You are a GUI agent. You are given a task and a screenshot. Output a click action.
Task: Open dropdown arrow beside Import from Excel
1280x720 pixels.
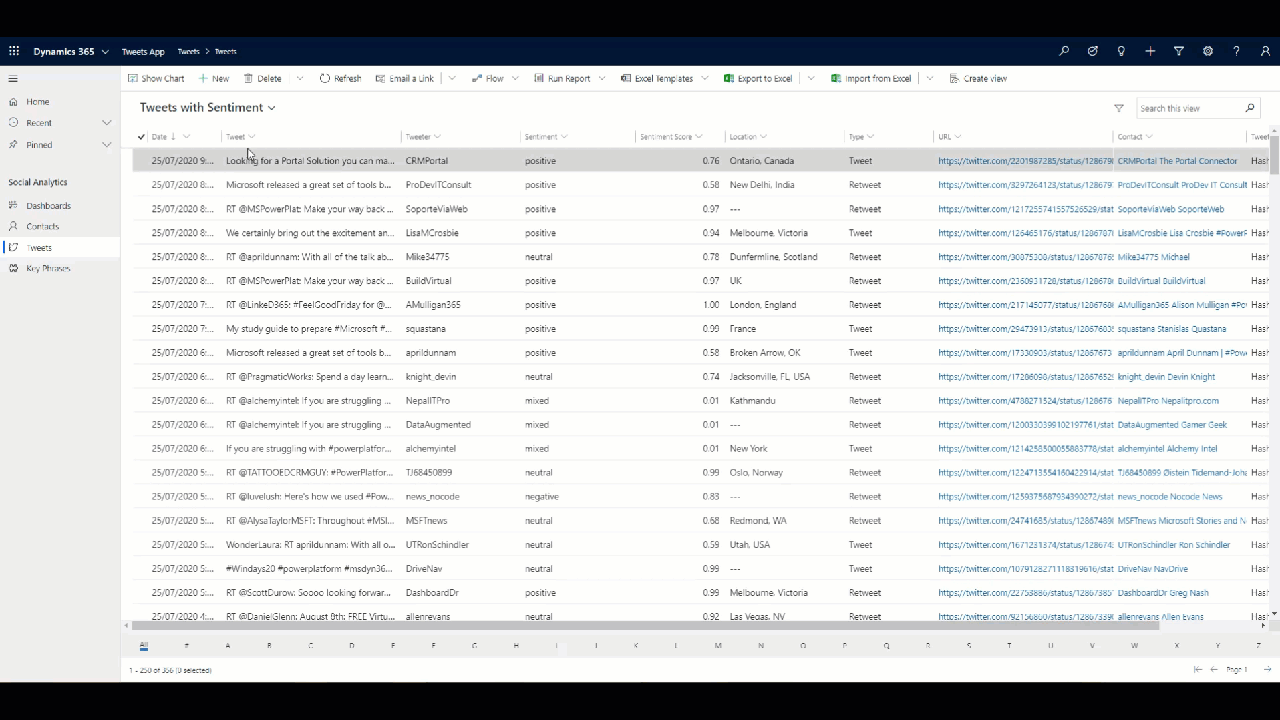(x=930, y=78)
